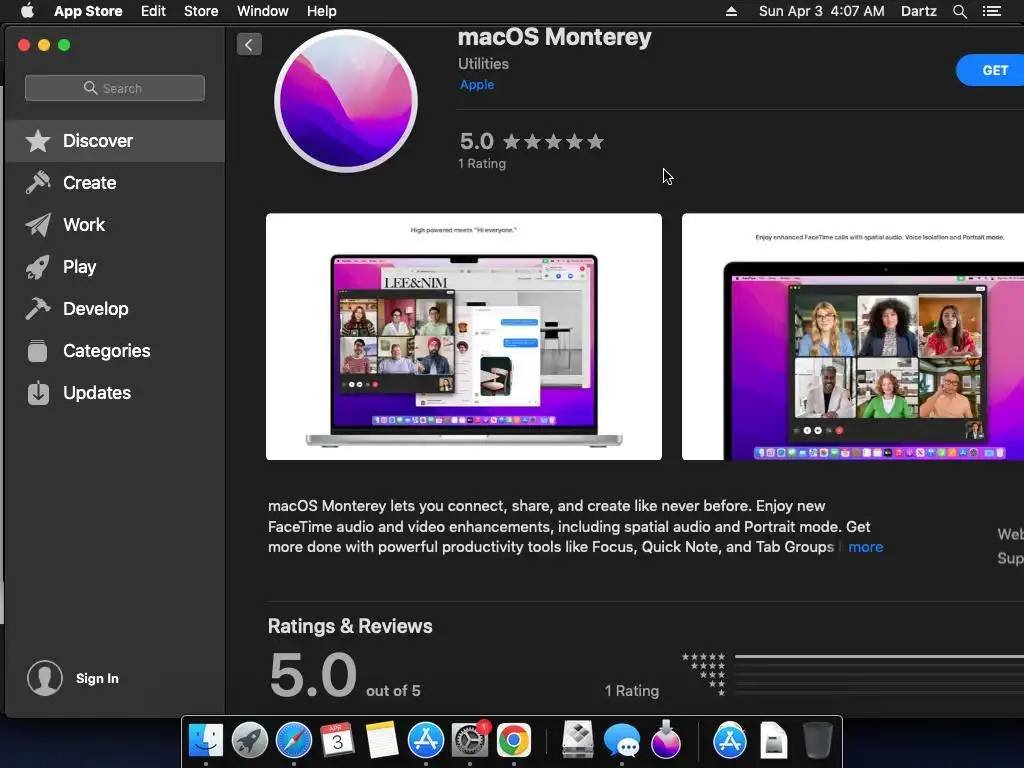This screenshot has width=1024, height=768.
Task: Open Launchpad from the Dock
Action: [249, 740]
